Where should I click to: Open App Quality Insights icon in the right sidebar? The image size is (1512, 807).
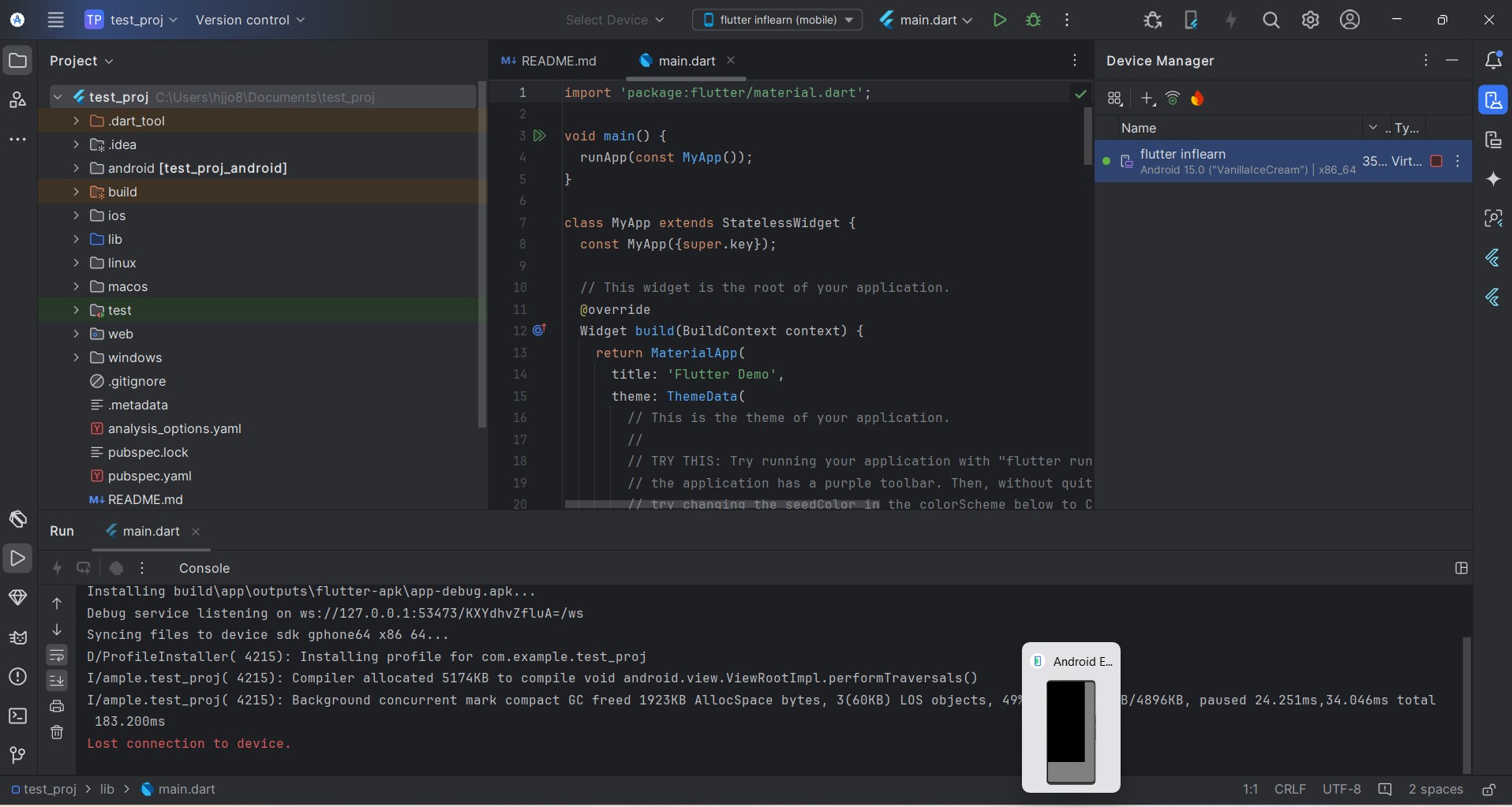coord(1493,219)
